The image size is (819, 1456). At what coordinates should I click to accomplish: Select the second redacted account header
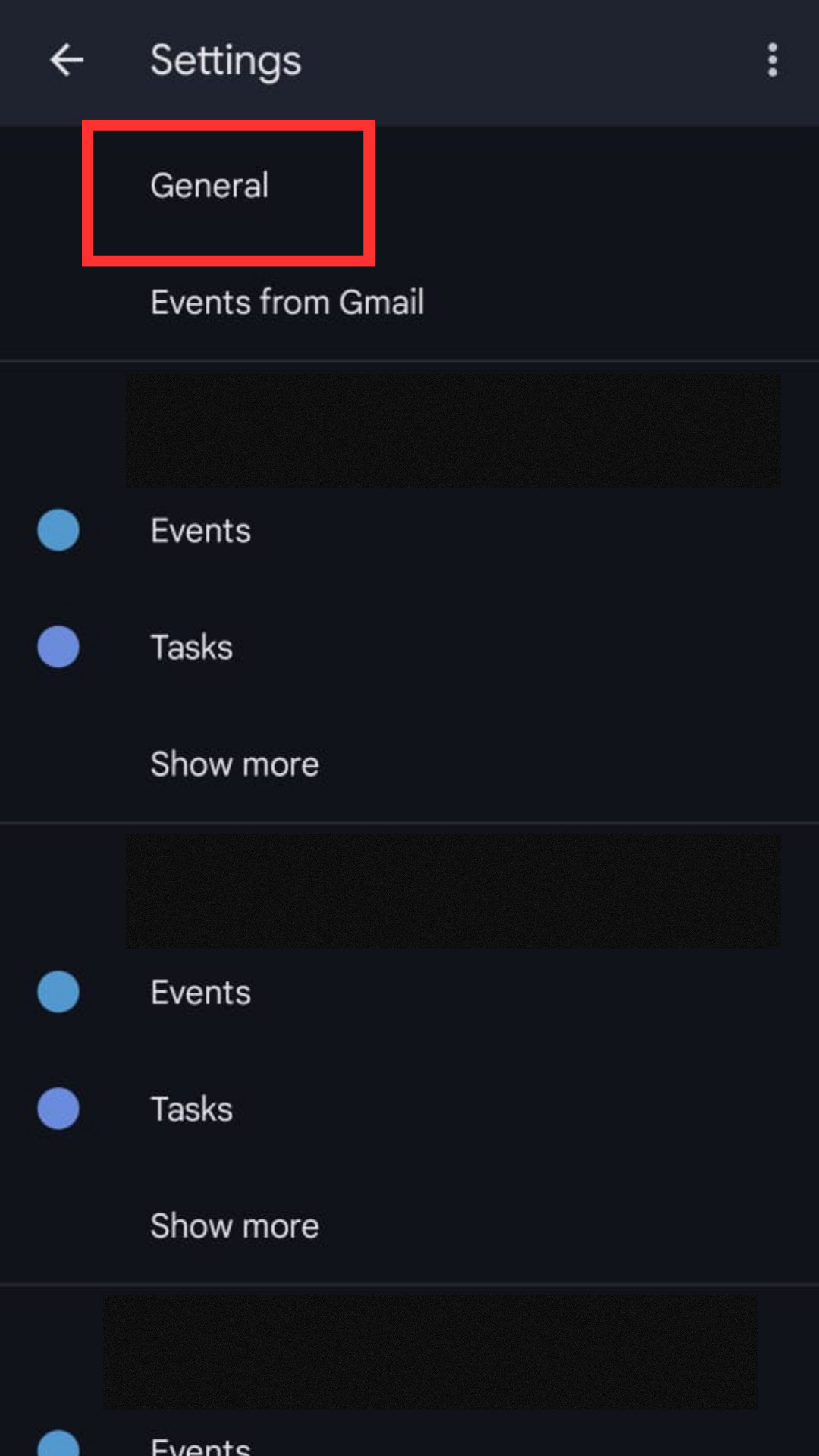pyautogui.click(x=453, y=891)
